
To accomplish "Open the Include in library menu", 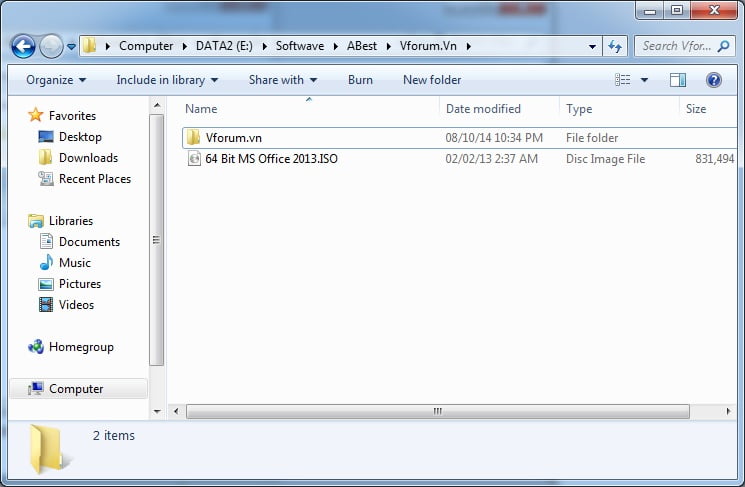I will [167, 80].
